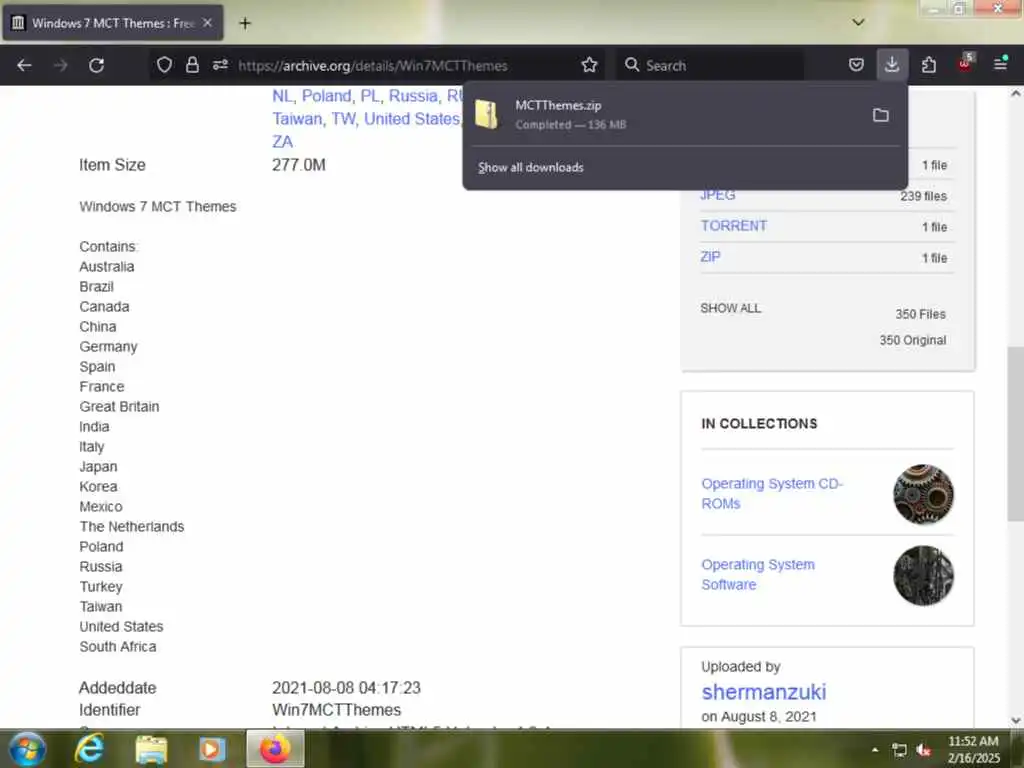Open Operating System CD-ROMs collection

tap(772, 494)
